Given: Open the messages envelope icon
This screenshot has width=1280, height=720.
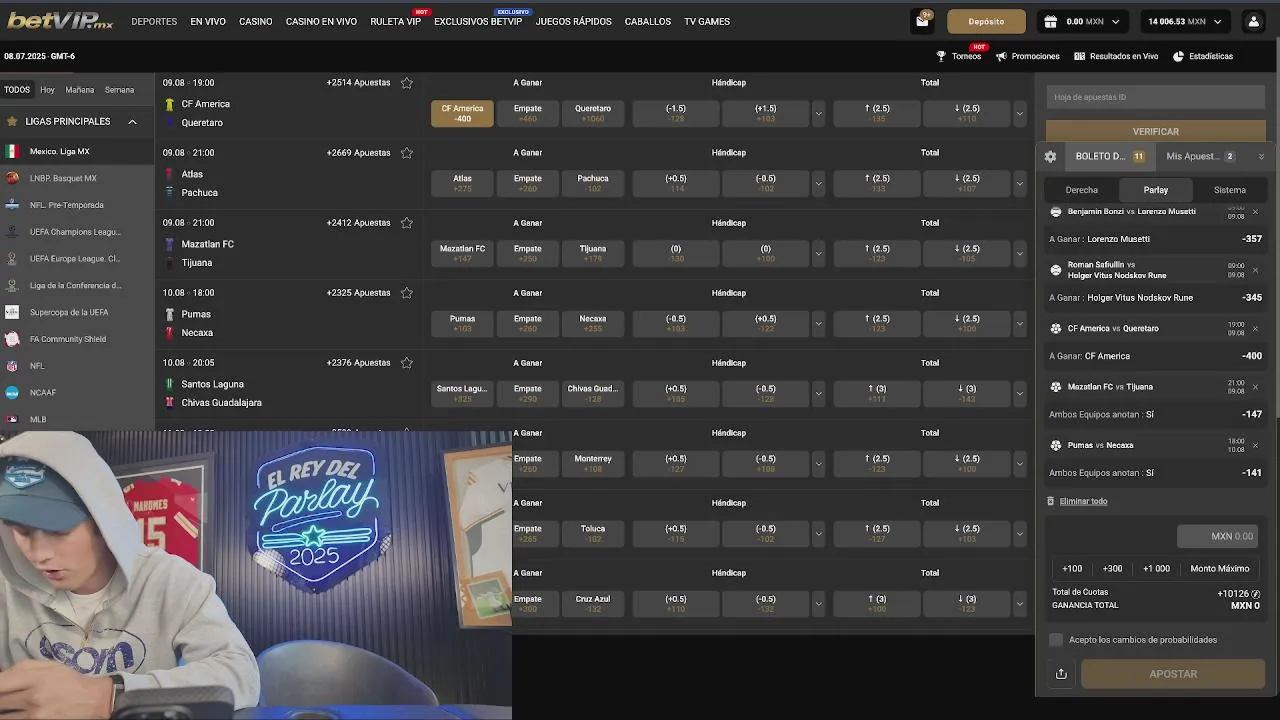Looking at the screenshot, I should pos(922,21).
